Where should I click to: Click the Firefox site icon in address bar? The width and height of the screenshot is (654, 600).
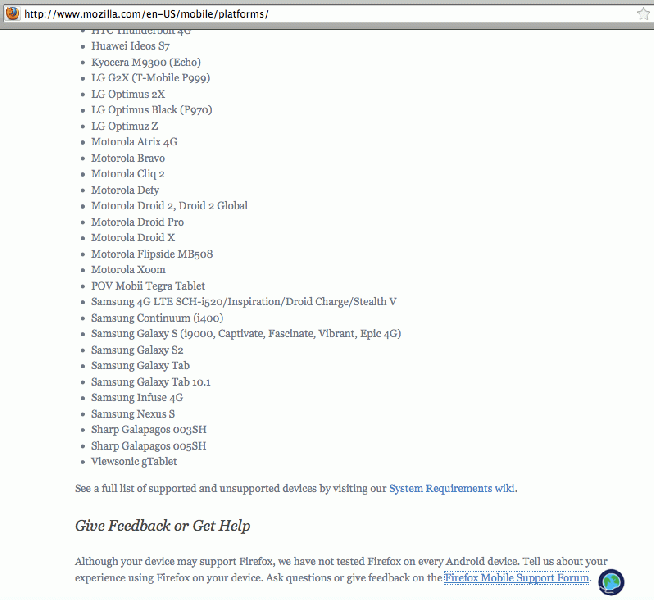(13, 13)
